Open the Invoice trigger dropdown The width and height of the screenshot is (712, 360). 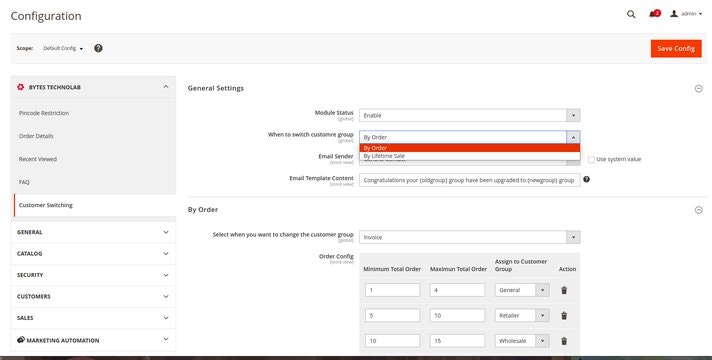point(470,237)
